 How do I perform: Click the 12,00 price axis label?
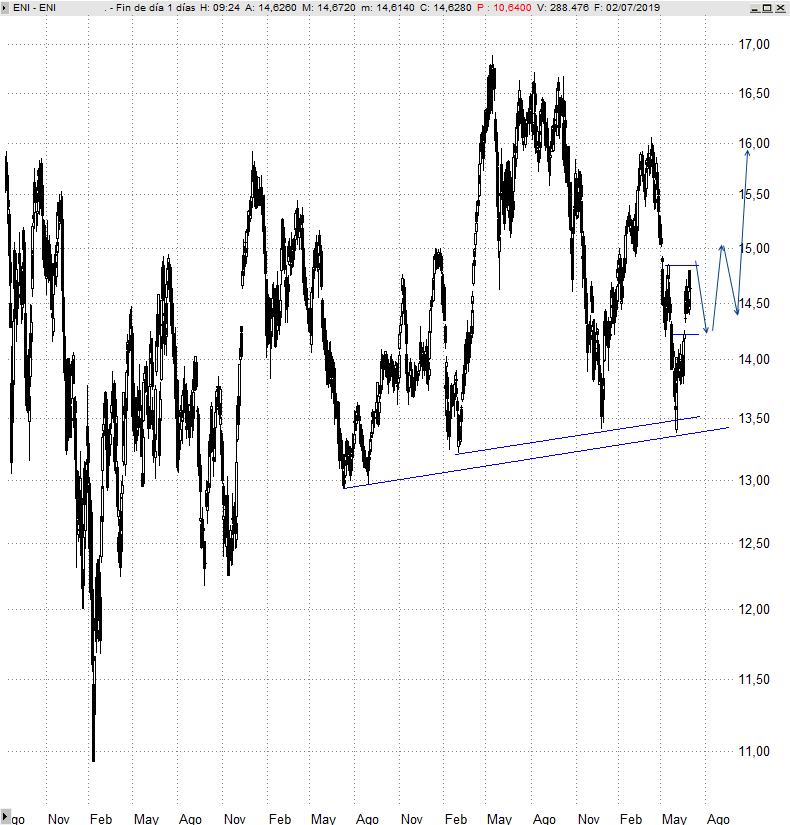coord(754,610)
